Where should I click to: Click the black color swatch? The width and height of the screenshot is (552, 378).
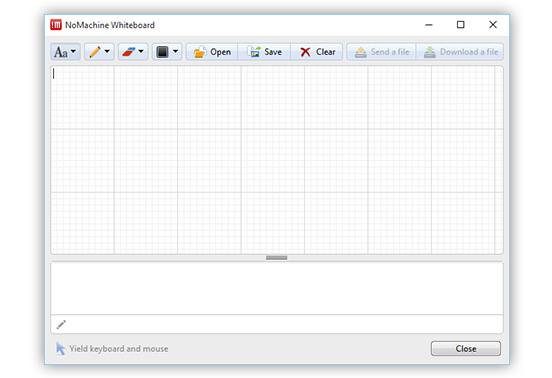[162, 52]
